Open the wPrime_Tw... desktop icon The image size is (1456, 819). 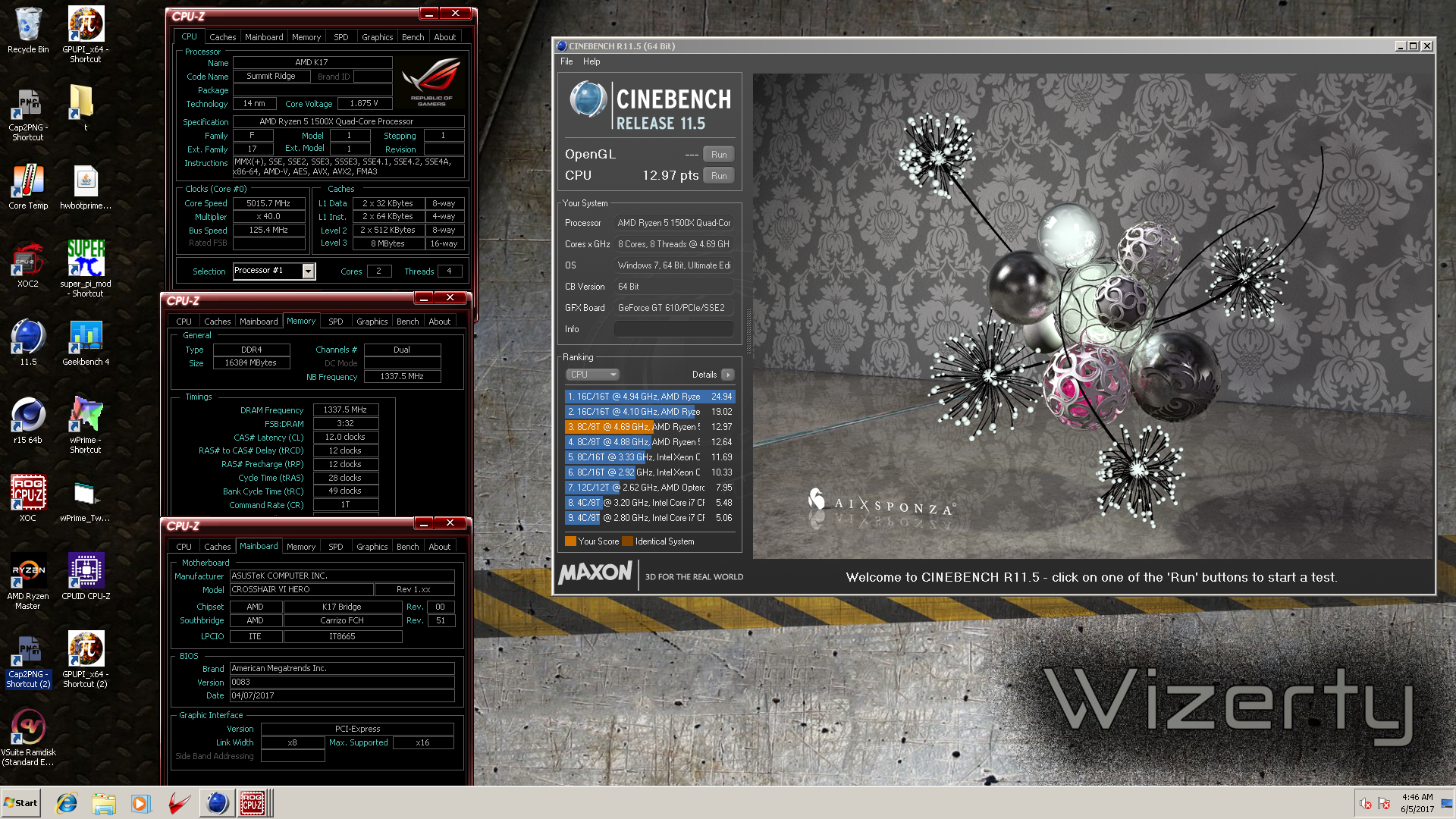click(x=86, y=499)
